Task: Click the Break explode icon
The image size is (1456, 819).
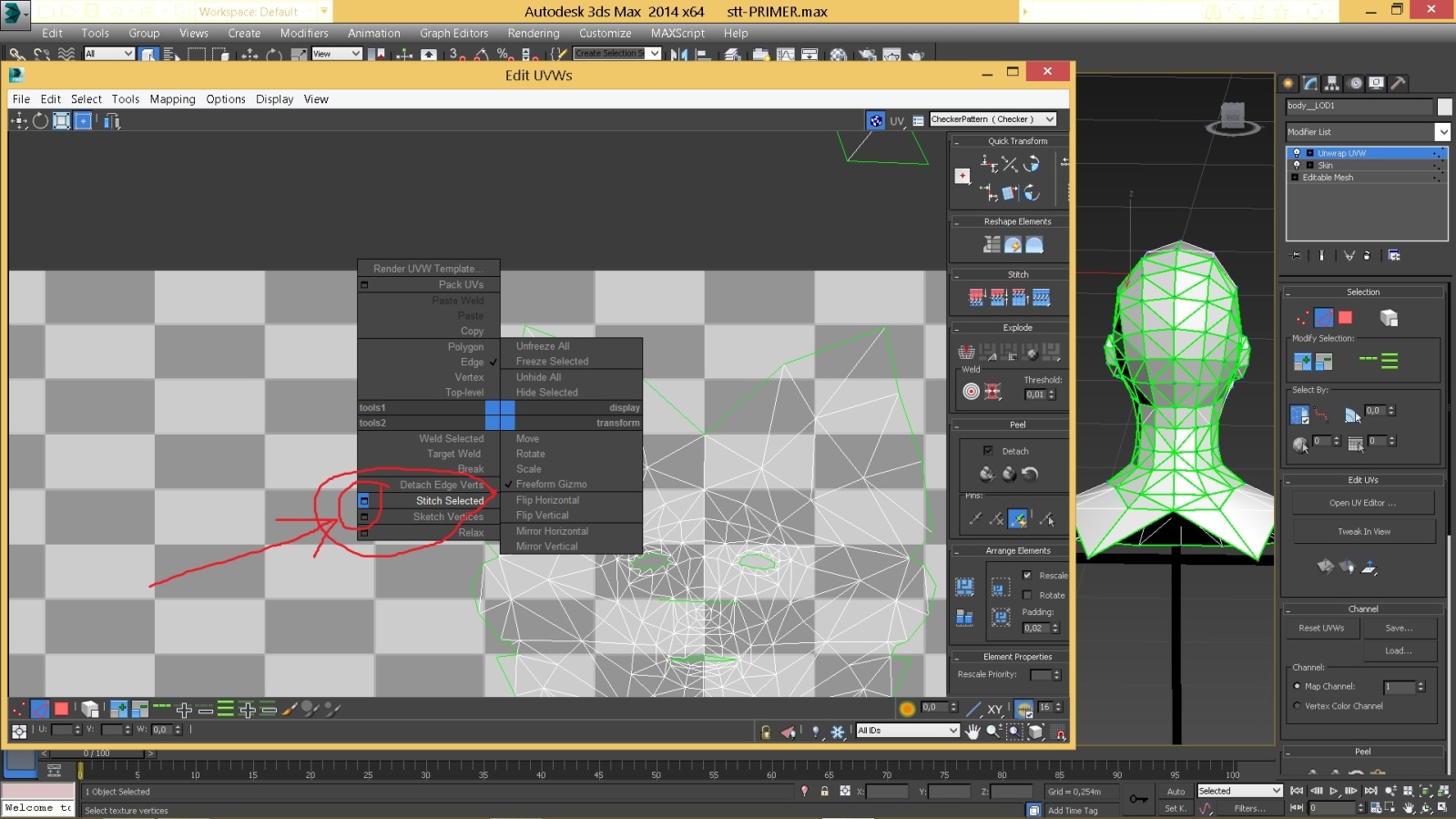Action: pos(967,352)
